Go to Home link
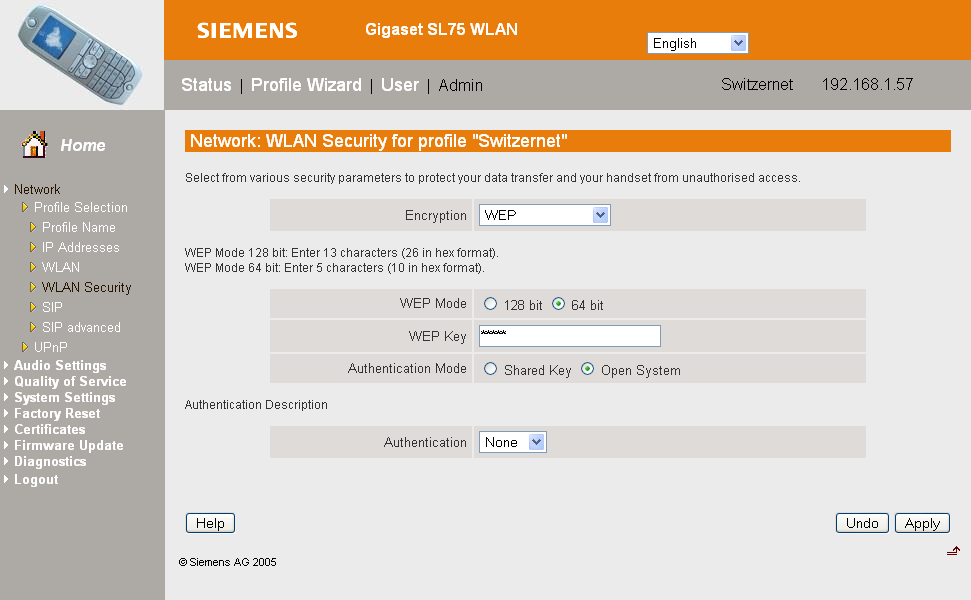The image size is (971, 600). pyautogui.click(x=83, y=146)
